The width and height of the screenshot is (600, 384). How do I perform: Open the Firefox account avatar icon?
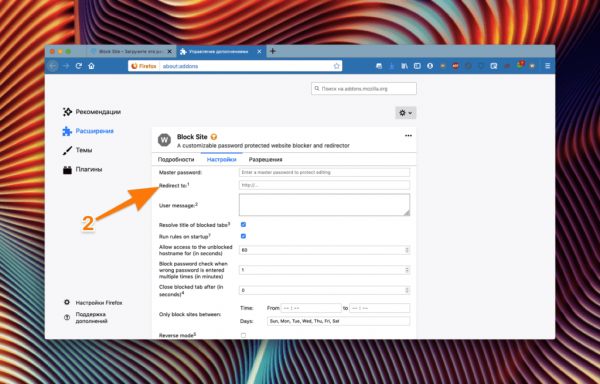coord(430,66)
